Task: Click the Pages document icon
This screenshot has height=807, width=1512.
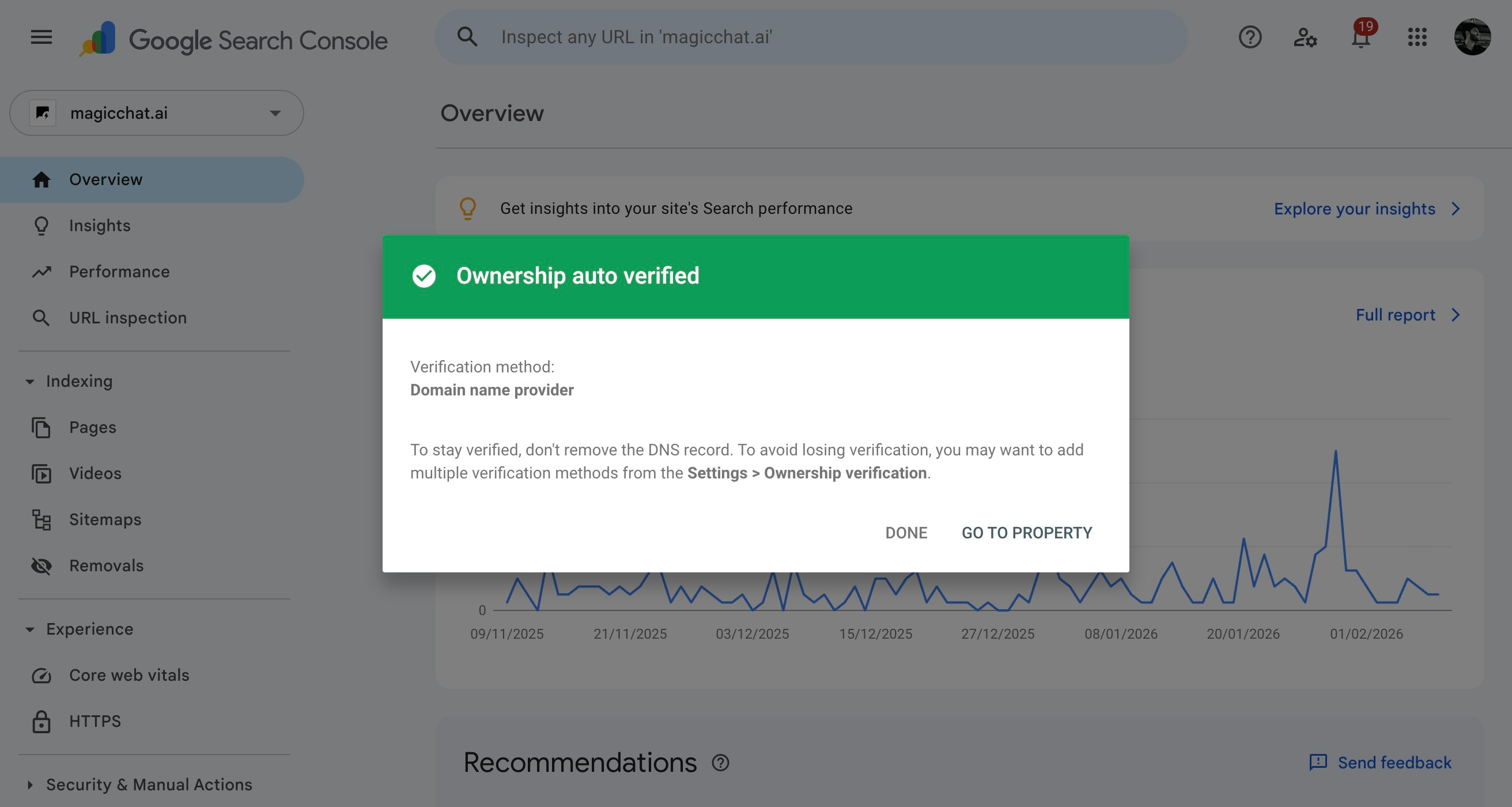Action: (x=41, y=427)
